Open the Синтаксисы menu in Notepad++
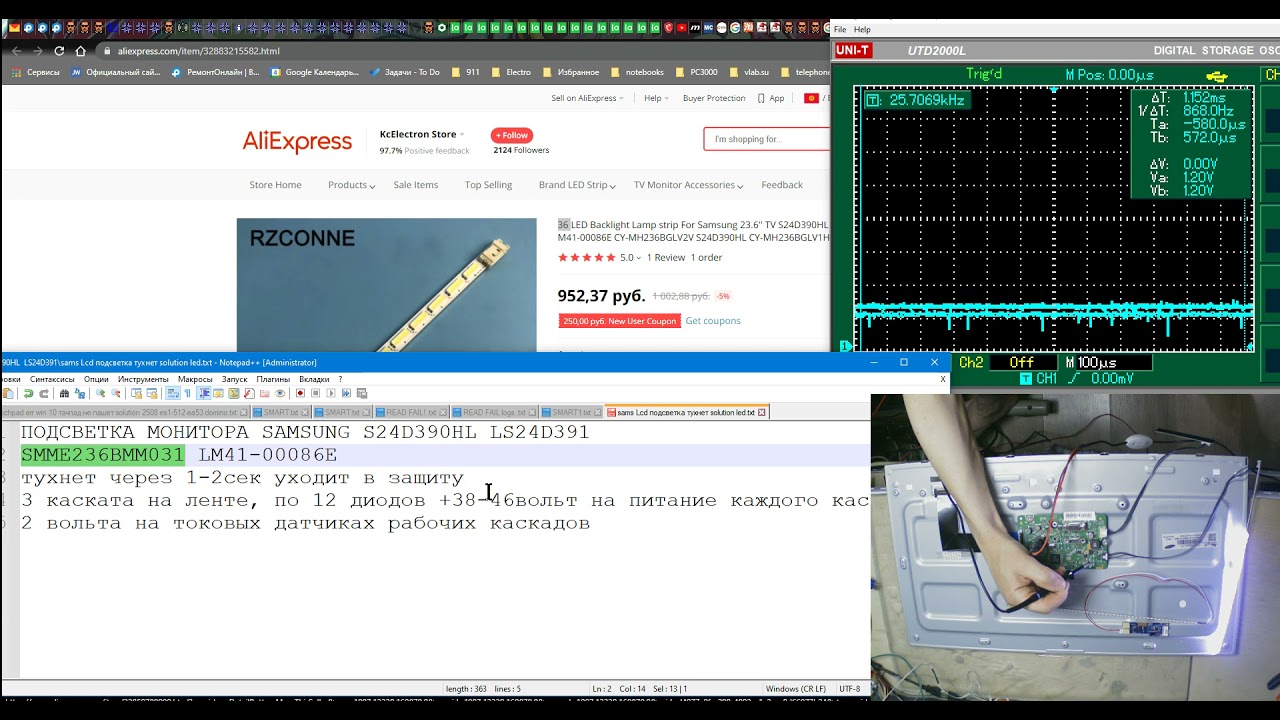The height and width of the screenshot is (720, 1280). (52, 379)
